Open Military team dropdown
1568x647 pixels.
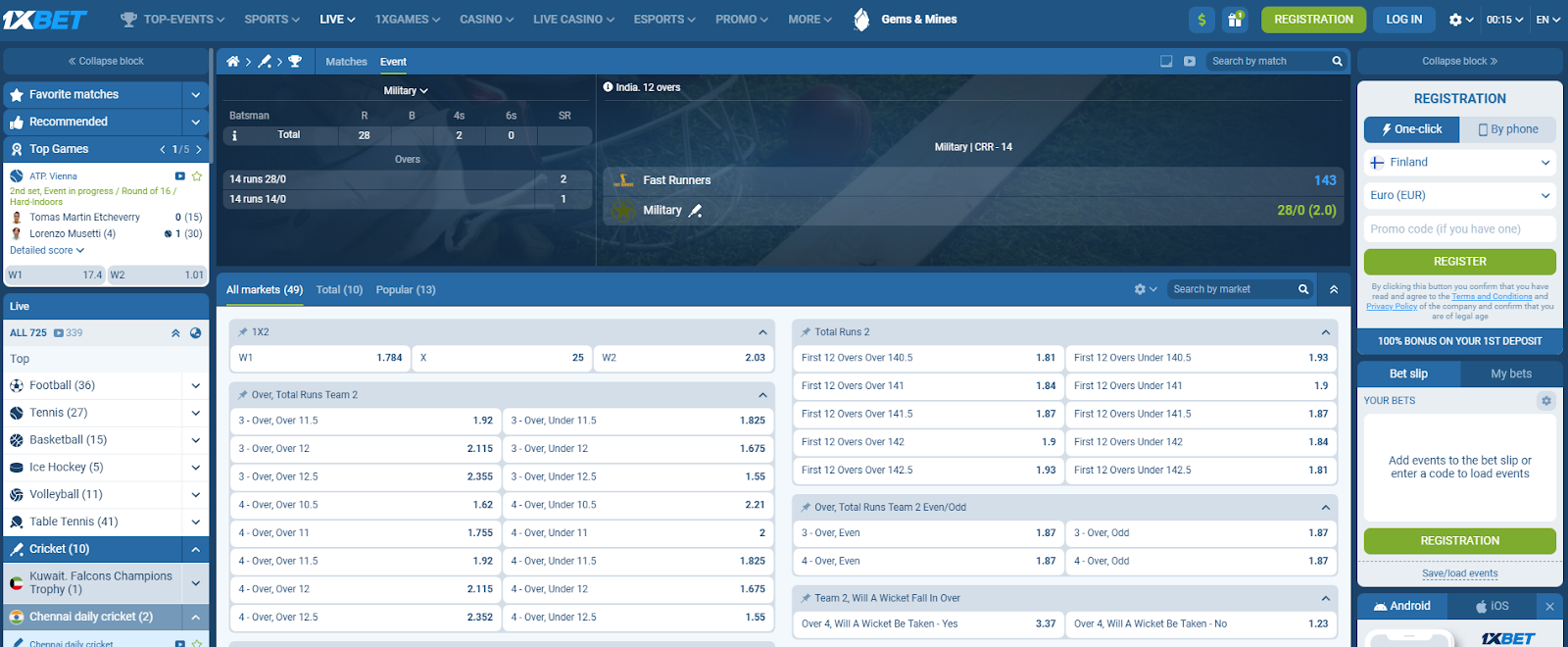pyautogui.click(x=406, y=90)
